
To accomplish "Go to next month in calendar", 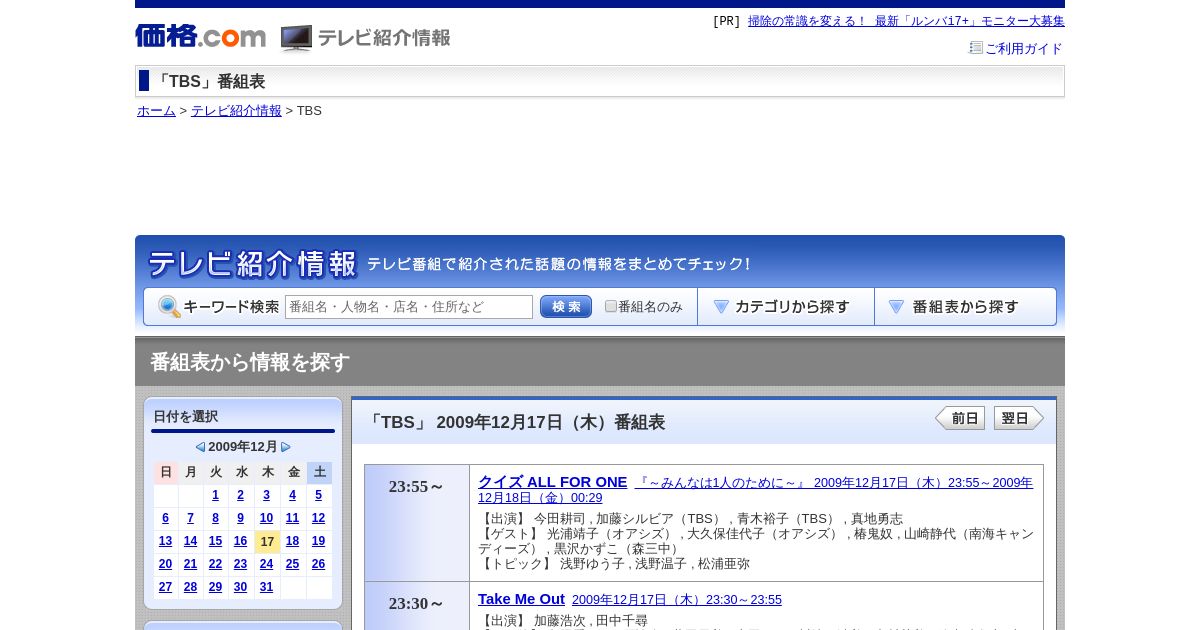I will (286, 447).
